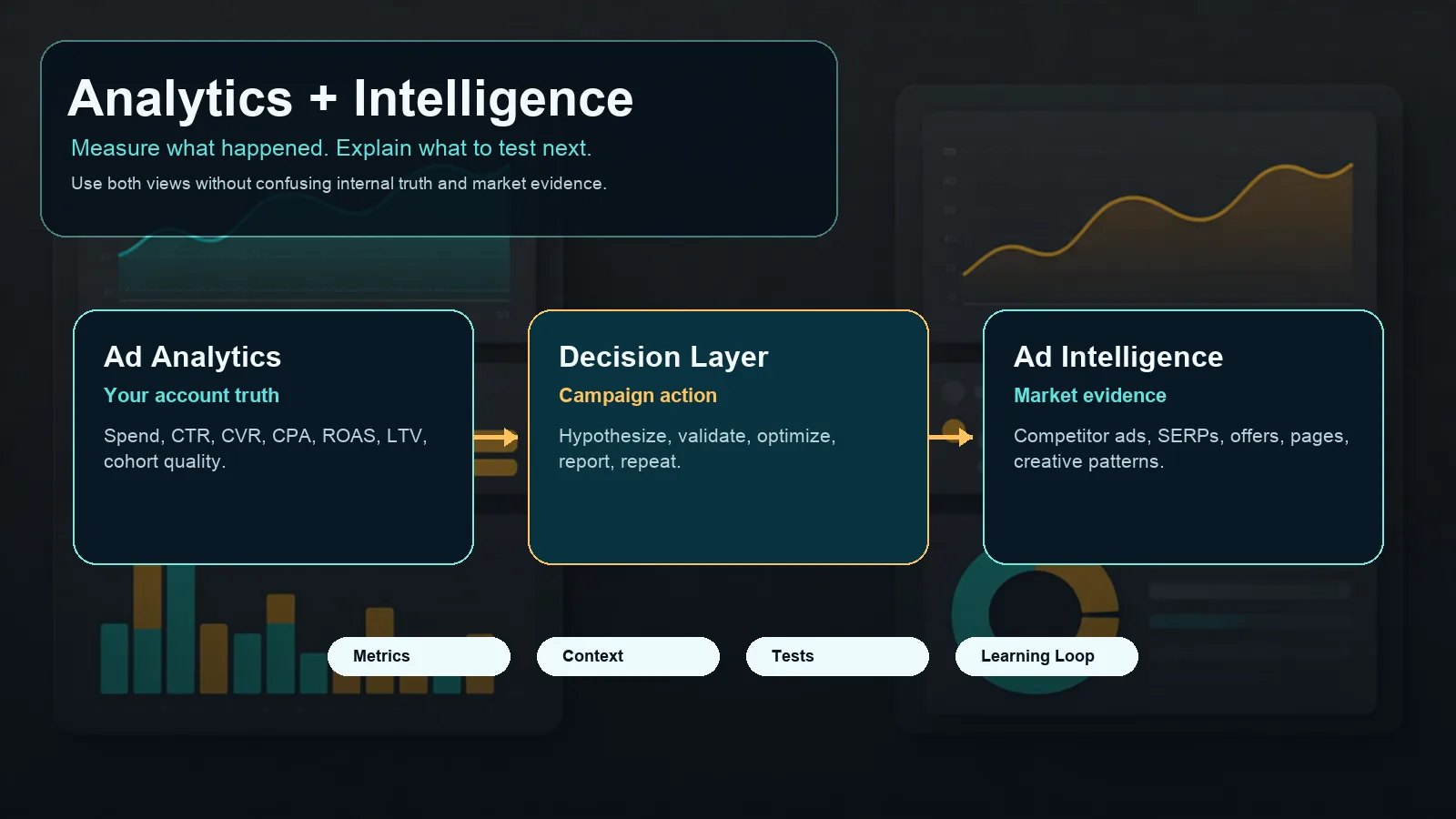
Task: Select the Decision Layer card heading
Action: (663, 357)
